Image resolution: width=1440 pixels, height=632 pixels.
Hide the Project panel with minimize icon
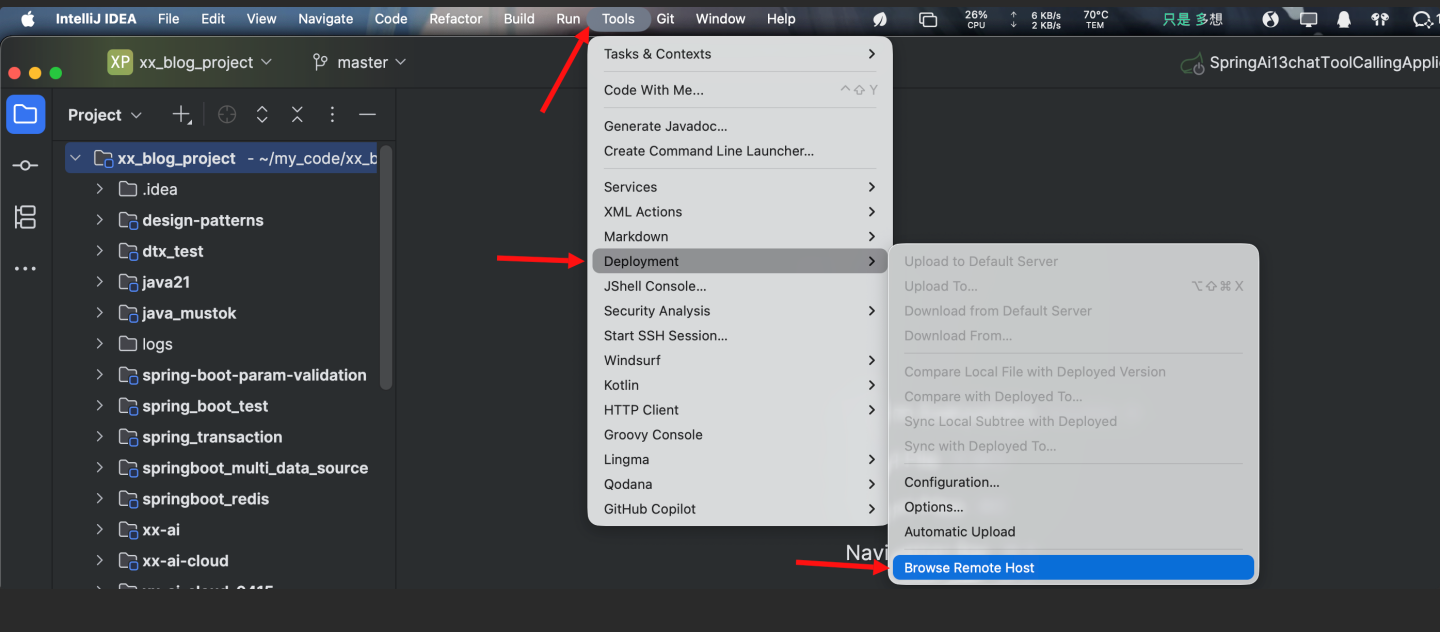click(367, 115)
